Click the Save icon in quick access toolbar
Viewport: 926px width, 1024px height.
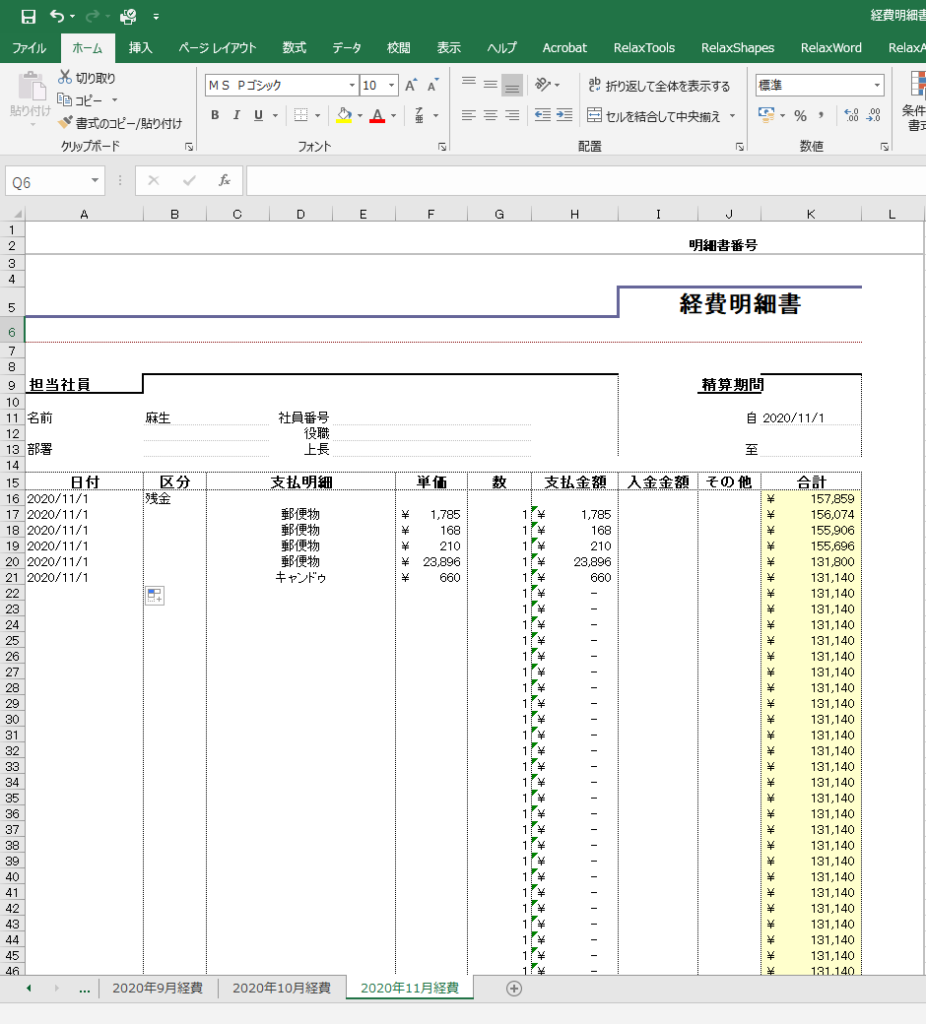click(x=28, y=16)
